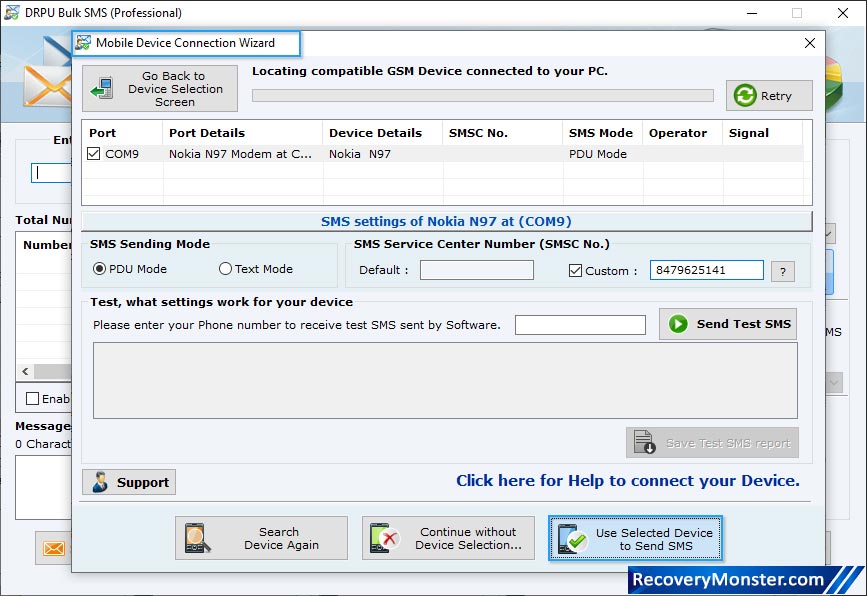Click the Go Back arrow icon
This screenshot has width=867, height=596.
click(x=100, y=87)
